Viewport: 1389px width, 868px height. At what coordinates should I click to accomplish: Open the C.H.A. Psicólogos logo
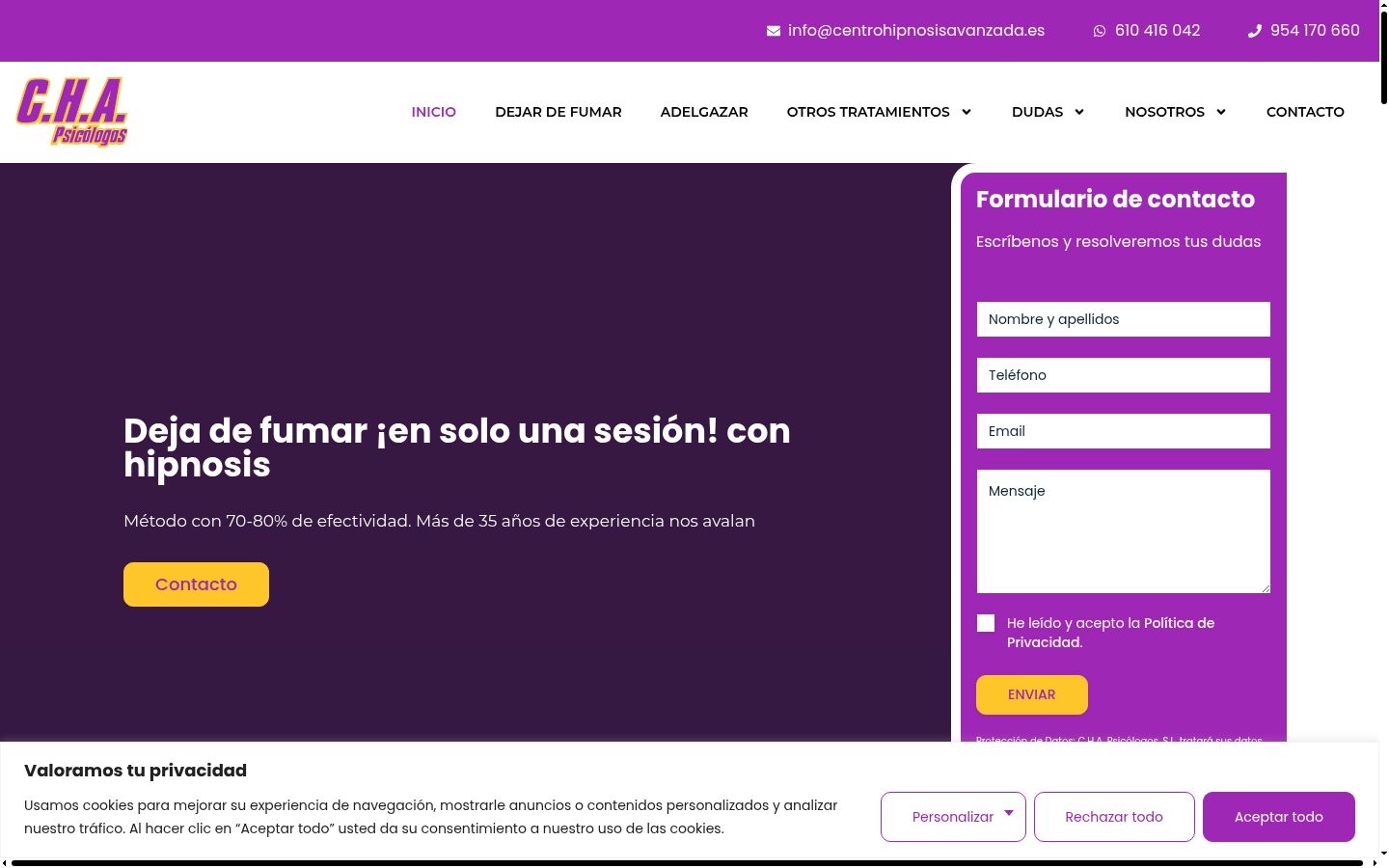click(72, 112)
